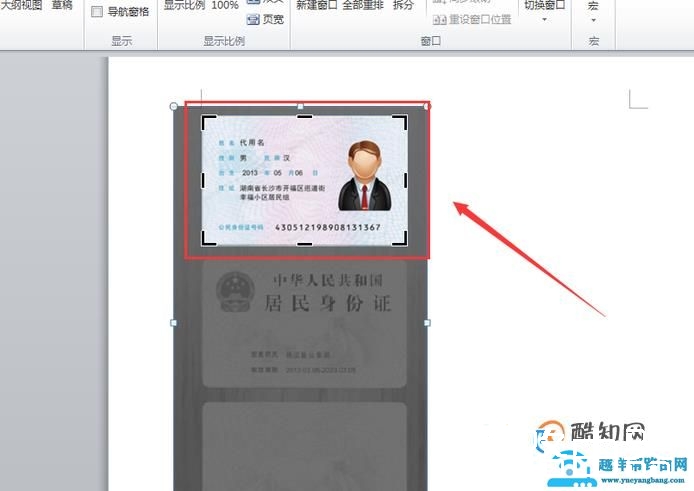The image size is (694, 491).
Task: Click the picture's top-left round corner handle
Action: point(174,106)
